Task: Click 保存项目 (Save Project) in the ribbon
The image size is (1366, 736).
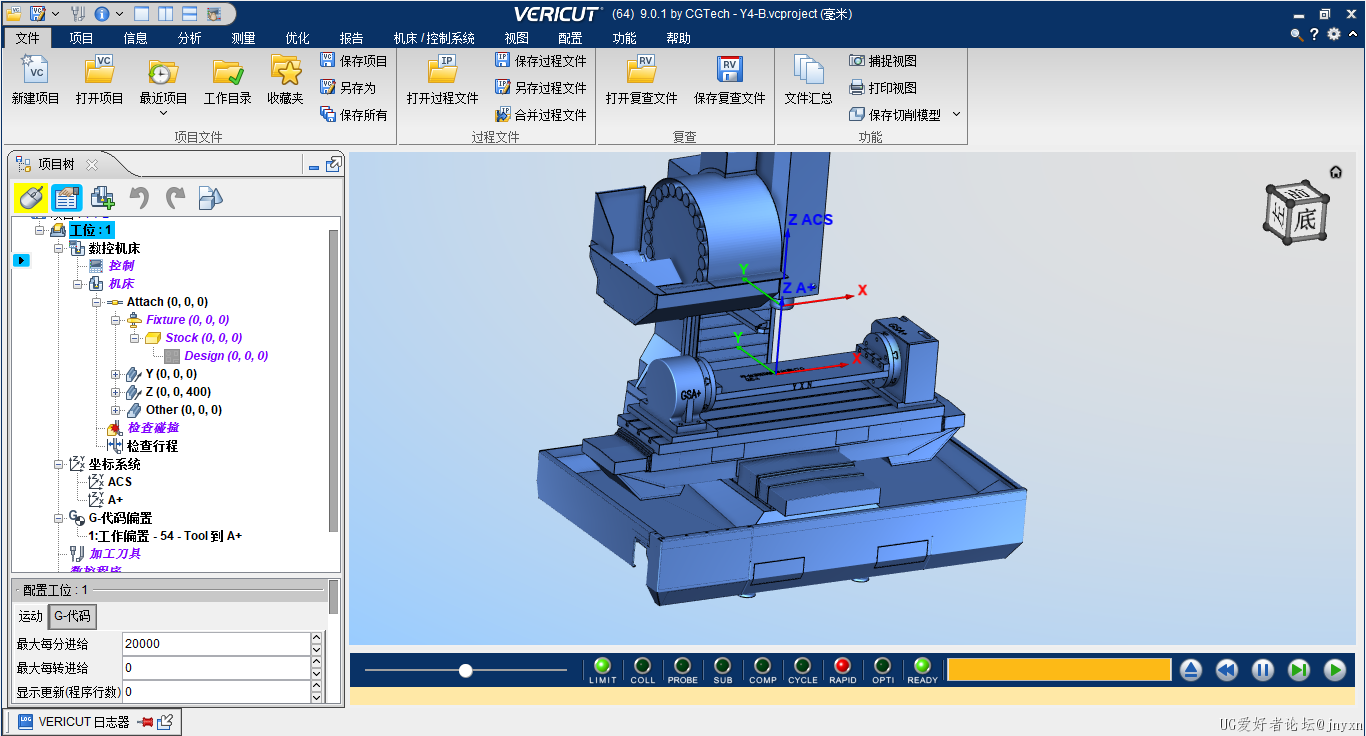Action: click(354, 61)
